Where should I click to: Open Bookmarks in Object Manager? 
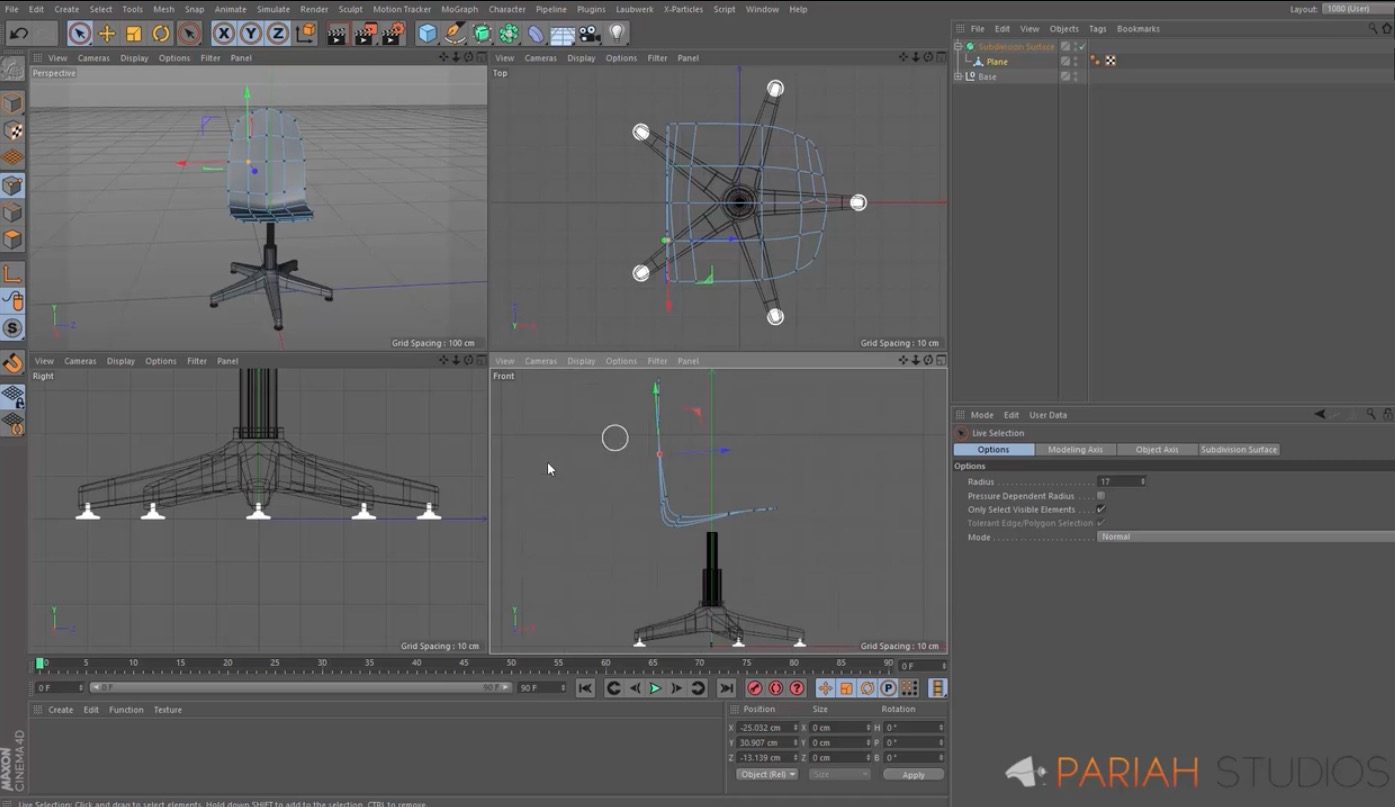tap(1138, 29)
